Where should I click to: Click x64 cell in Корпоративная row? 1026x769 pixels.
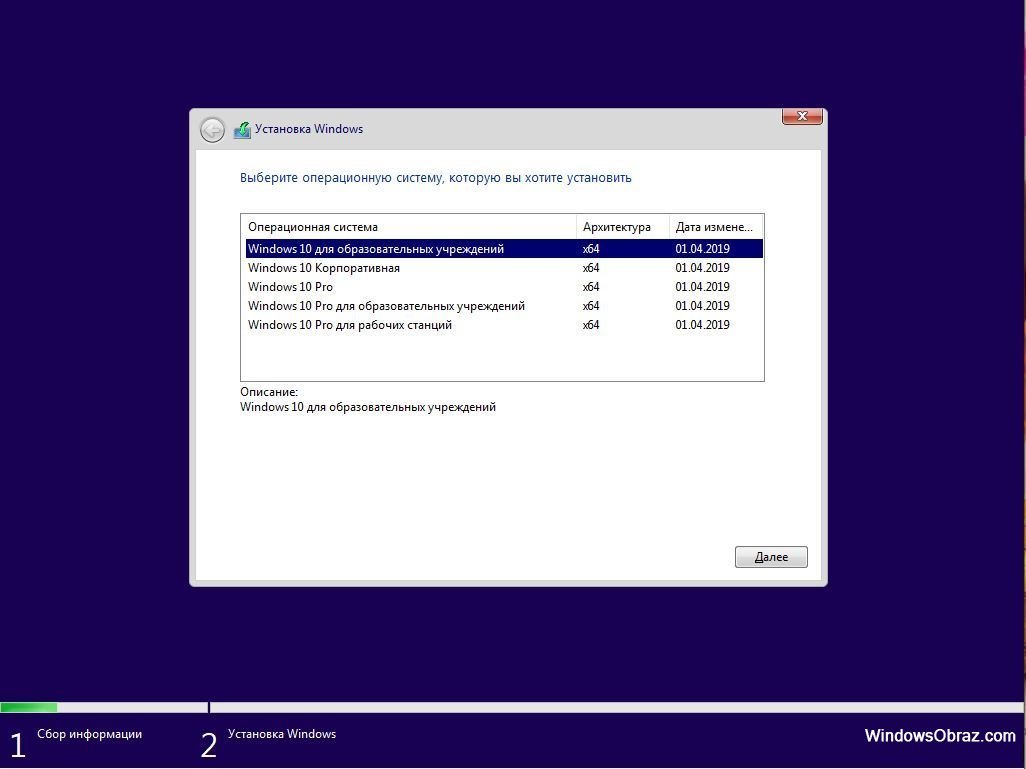(x=591, y=268)
